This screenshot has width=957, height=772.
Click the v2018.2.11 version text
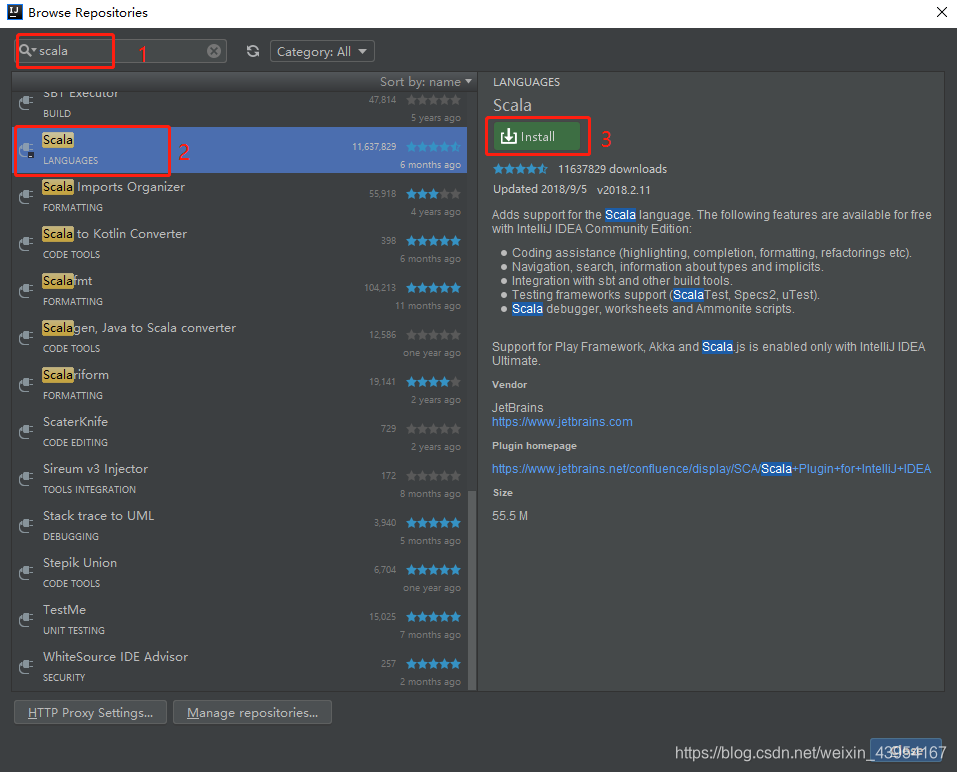624,190
